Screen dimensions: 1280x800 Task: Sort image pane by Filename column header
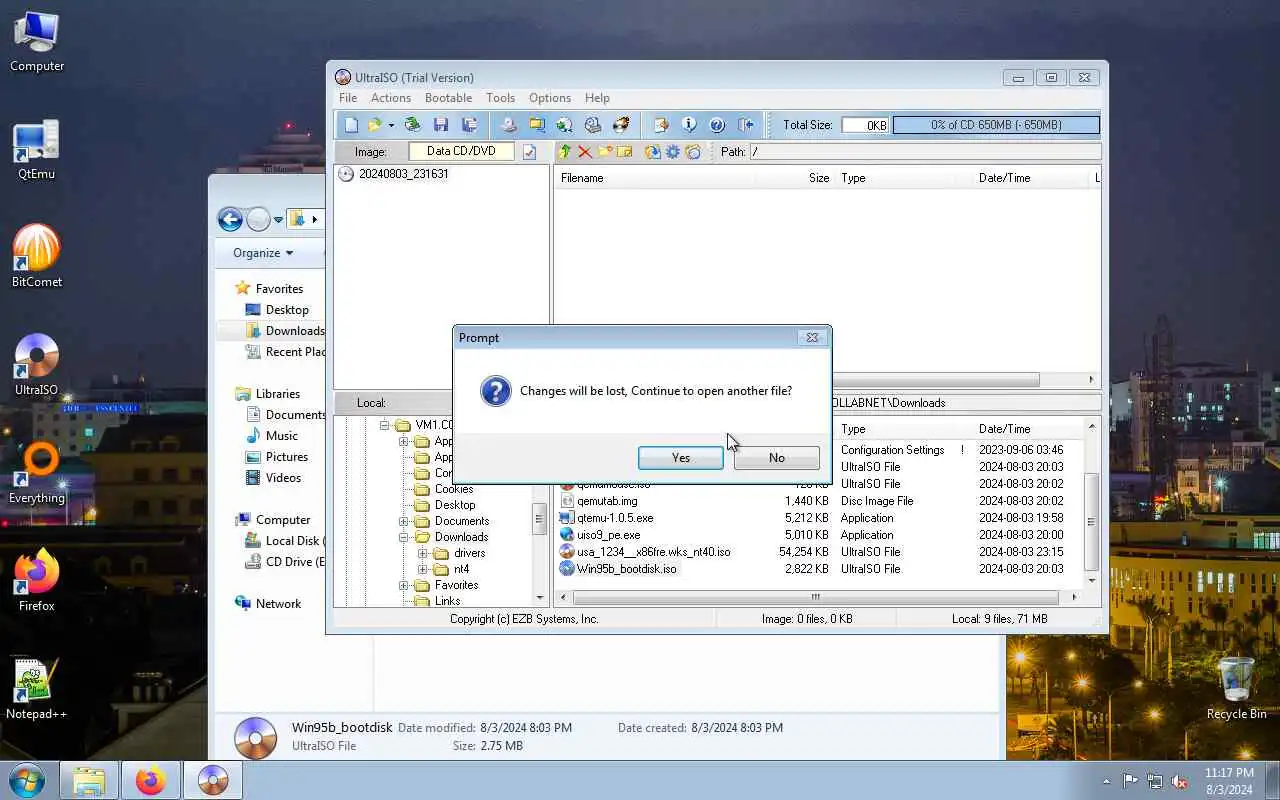point(654,178)
